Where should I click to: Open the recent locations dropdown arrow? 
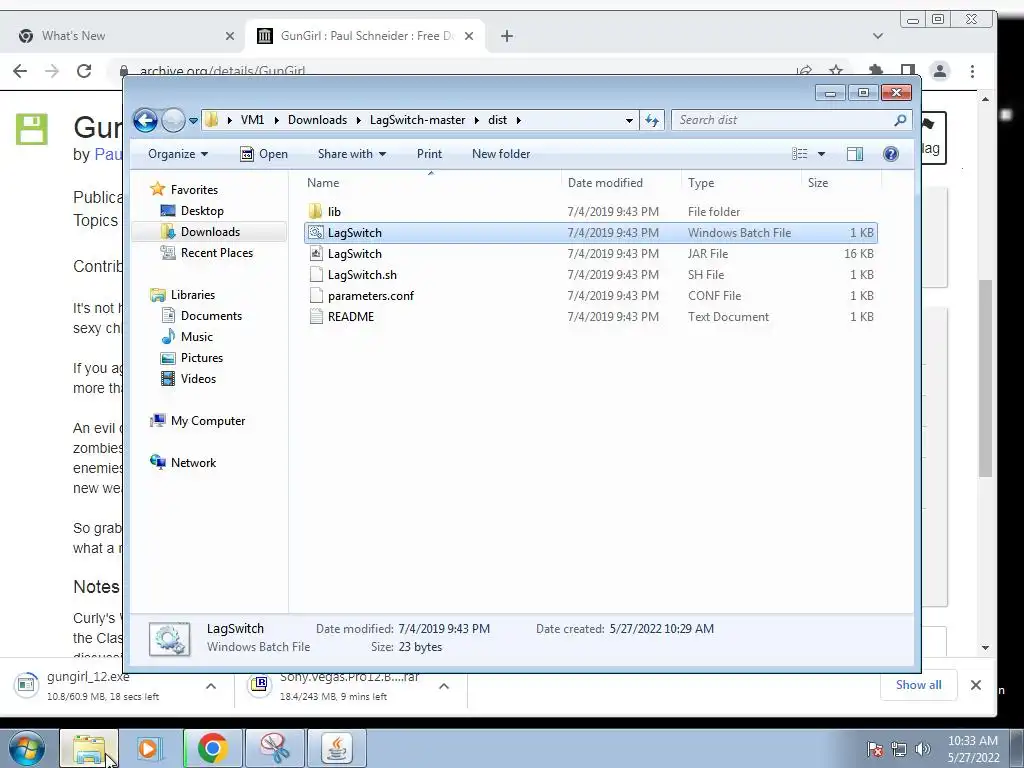pos(193,121)
